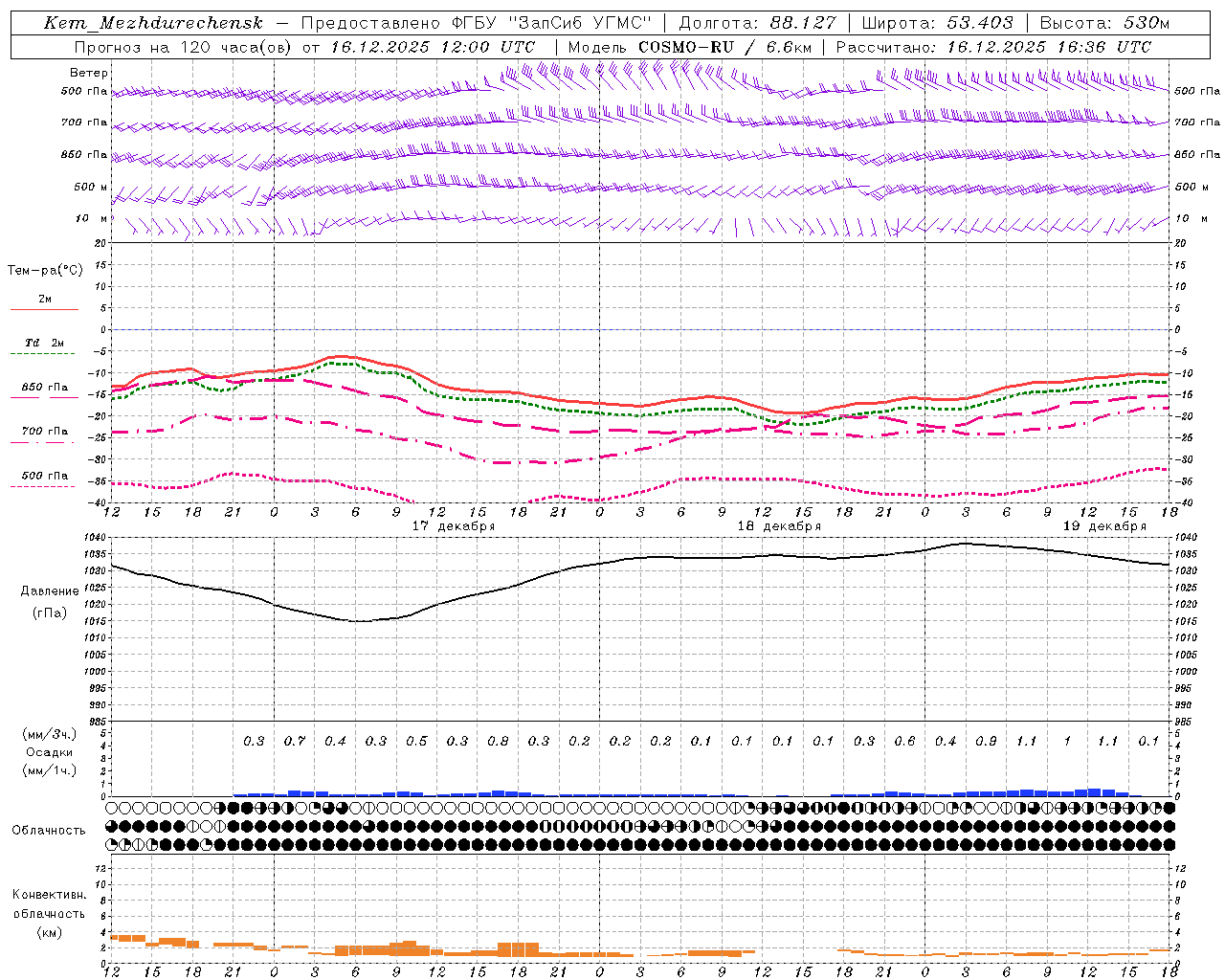Click the 19 декабря date label
The width and height of the screenshot is (1225, 980).
point(1104,526)
